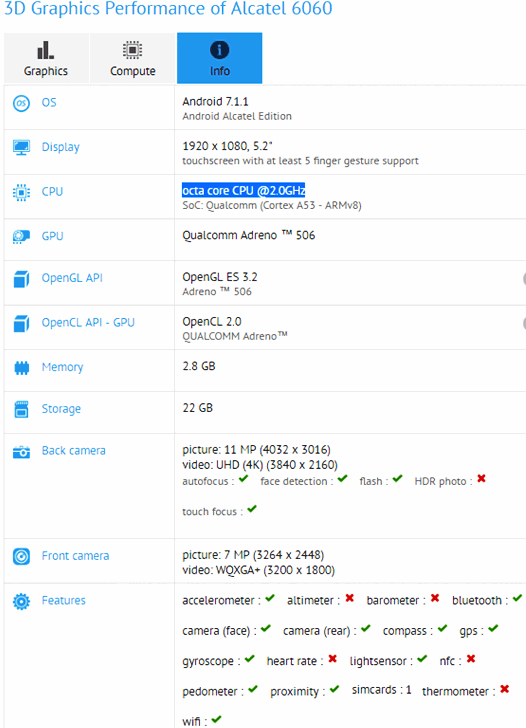Click the thermometer red cross
526x728 pixels.
click(x=505, y=689)
